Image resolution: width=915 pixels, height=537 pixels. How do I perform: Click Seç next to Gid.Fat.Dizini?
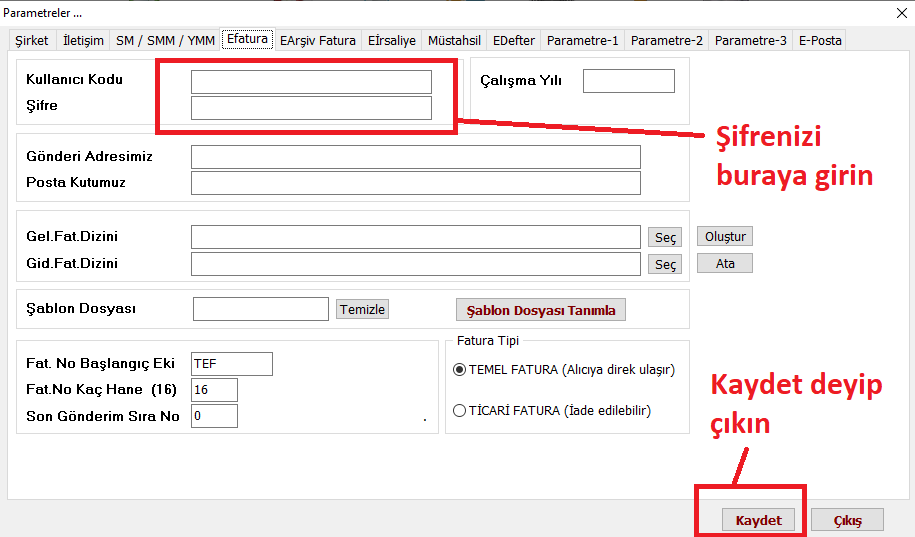(665, 264)
